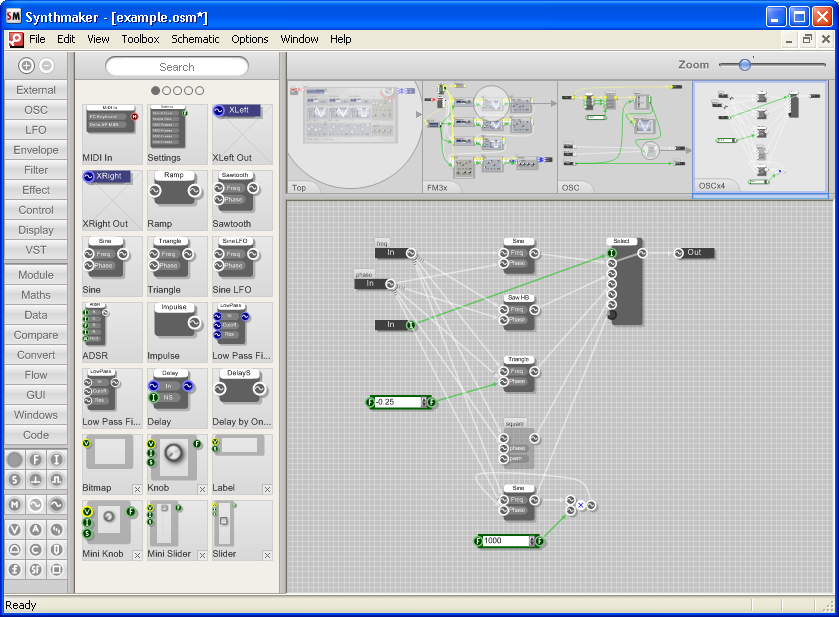Pick the Impulse component in toolbox

click(177, 332)
